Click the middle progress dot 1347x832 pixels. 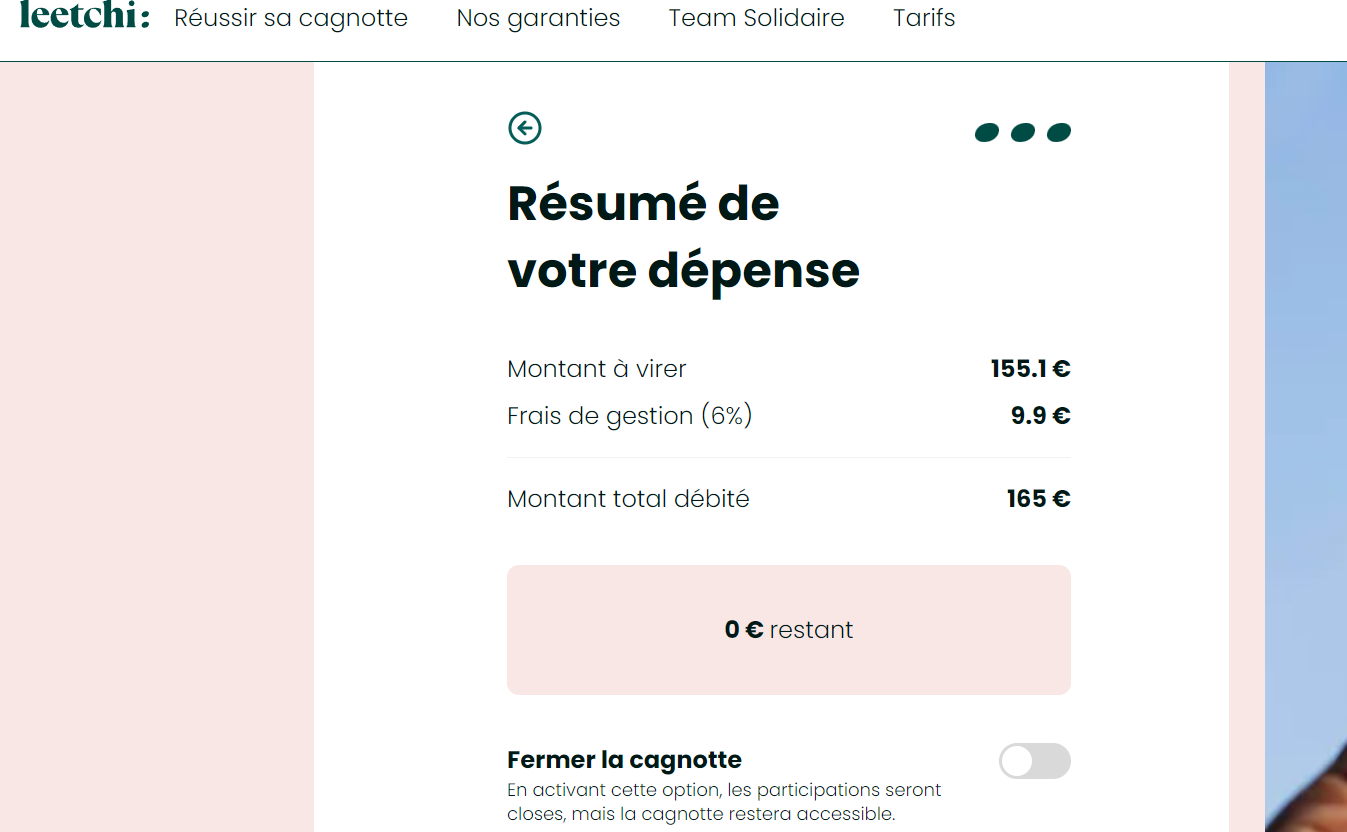coord(1023,133)
